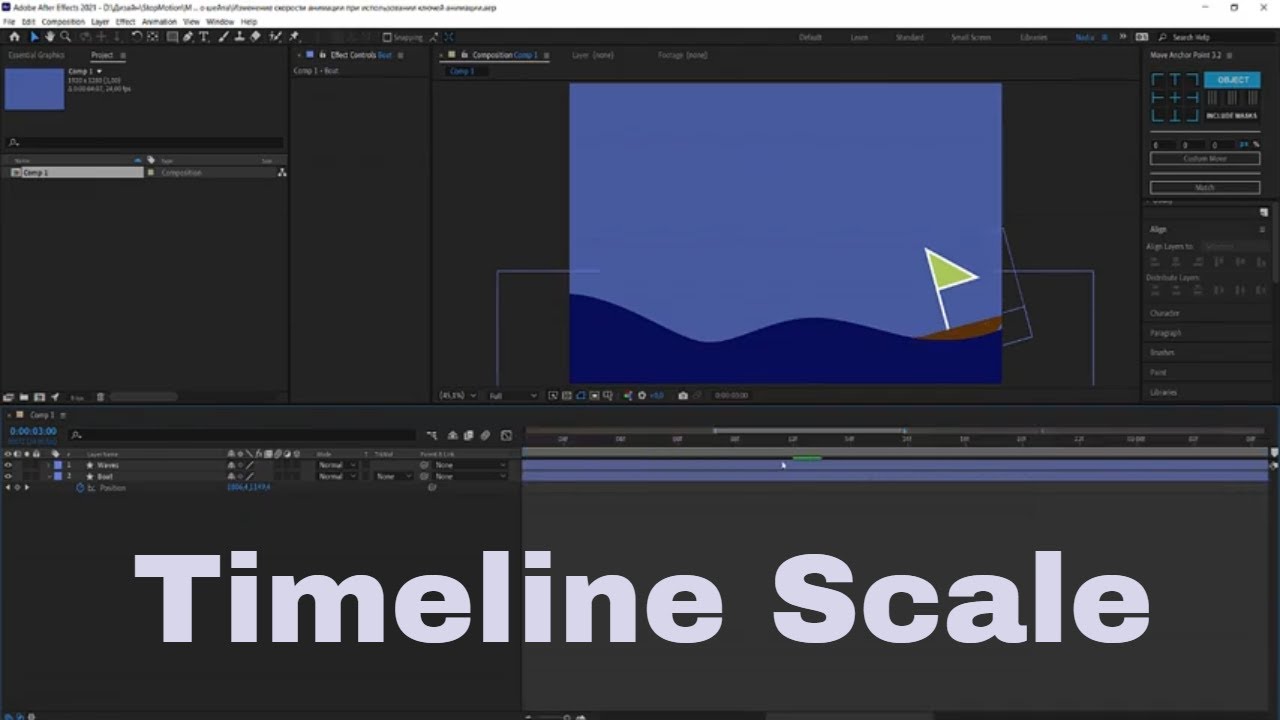
Task: Expand the Character panel
Action: coord(1166,313)
